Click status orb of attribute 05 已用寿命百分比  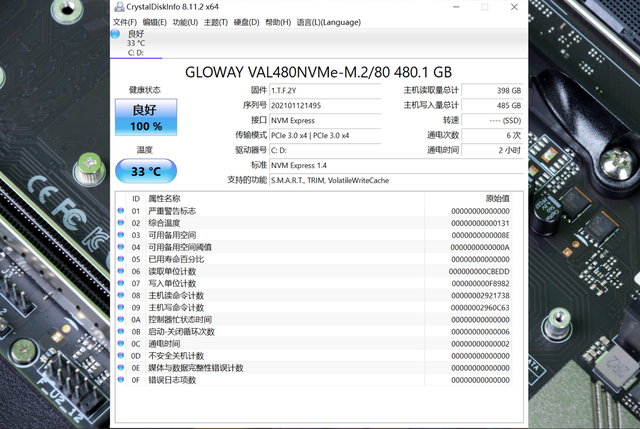(x=120, y=259)
